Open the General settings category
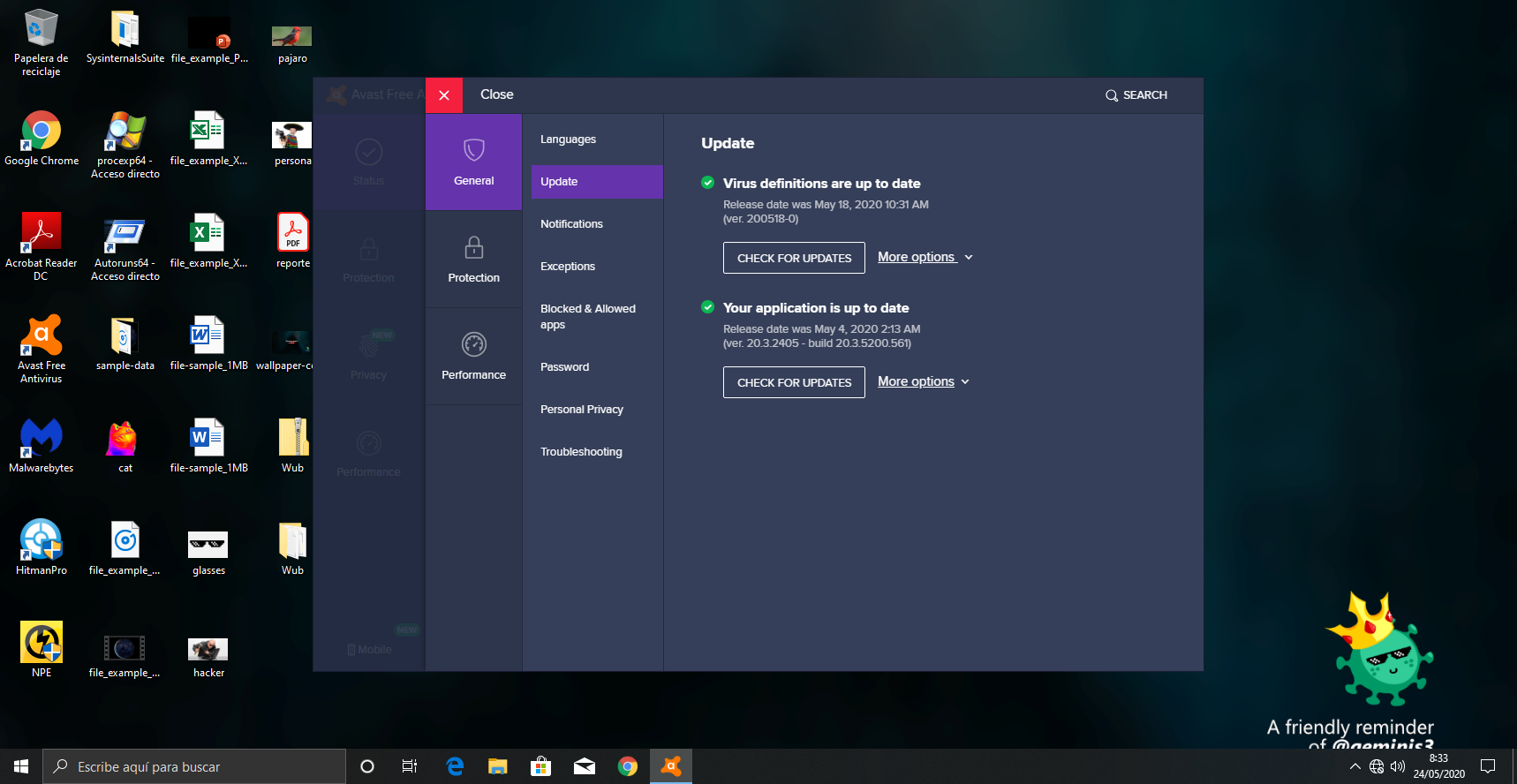The height and width of the screenshot is (784, 1517). coord(473,162)
